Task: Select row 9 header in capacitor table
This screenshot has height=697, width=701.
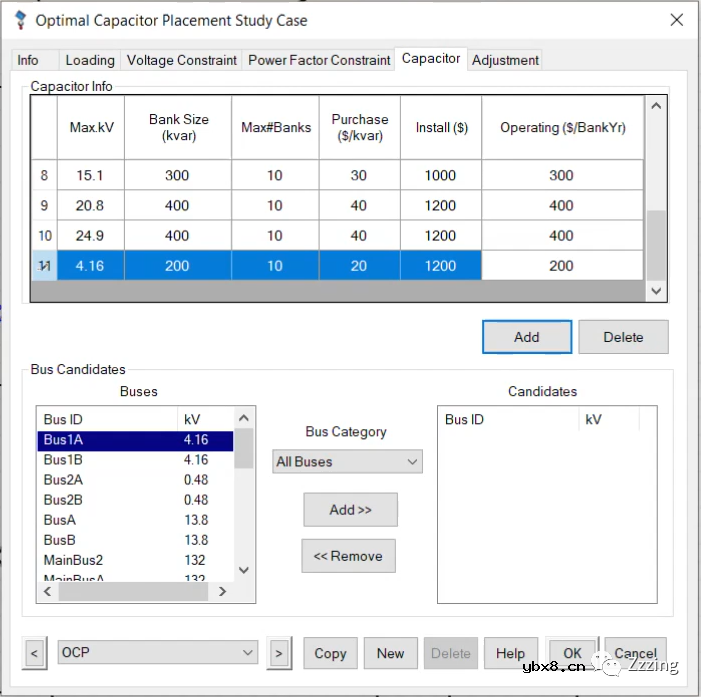Action: click(44, 206)
